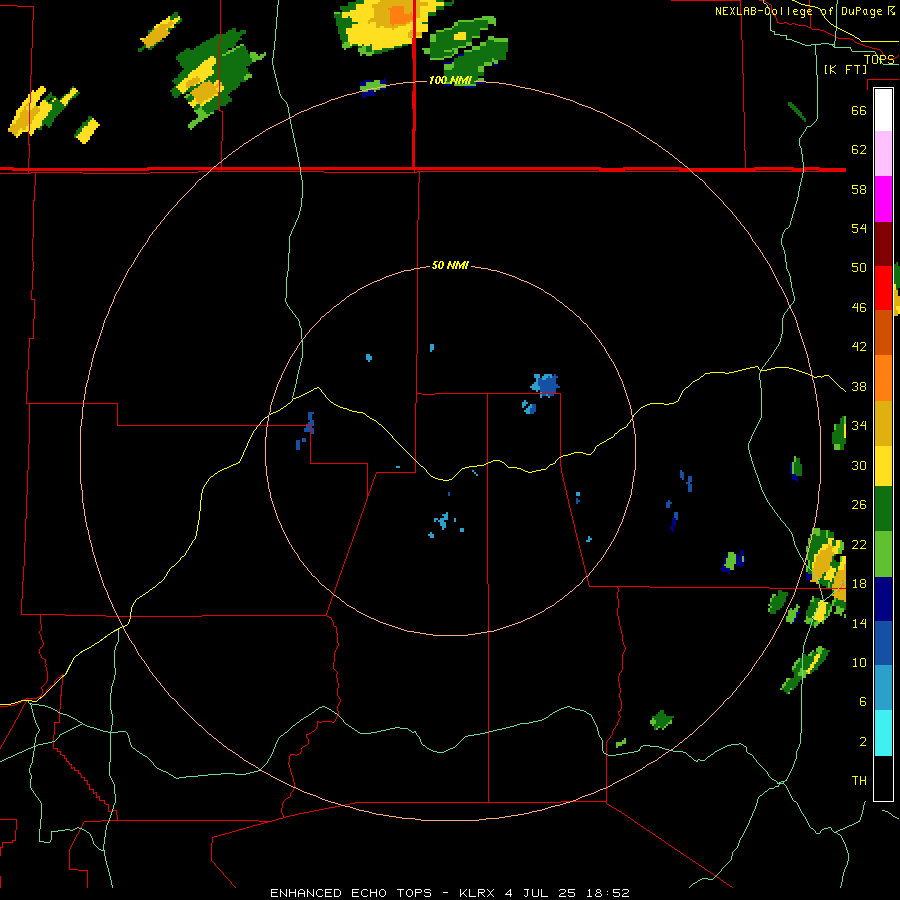Click the gold legend swatch near 34

click(883, 423)
